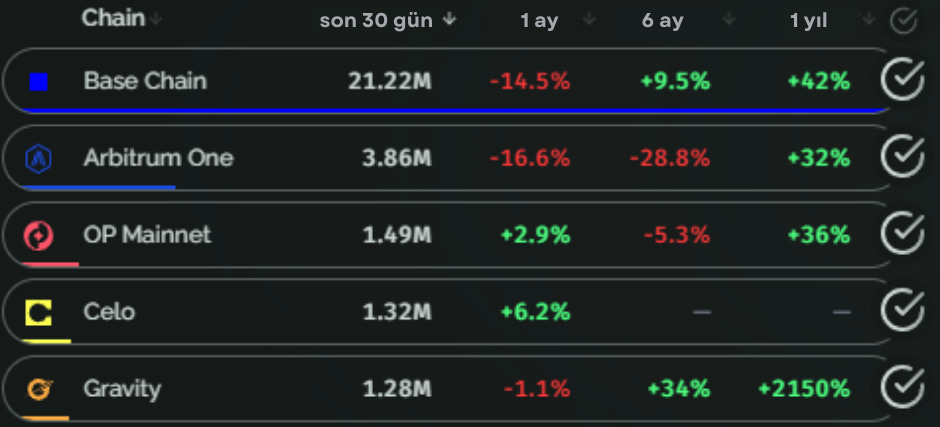Click the +6.2% monthly change
Screen dimensions: 940x427
pyautogui.click(x=535, y=312)
